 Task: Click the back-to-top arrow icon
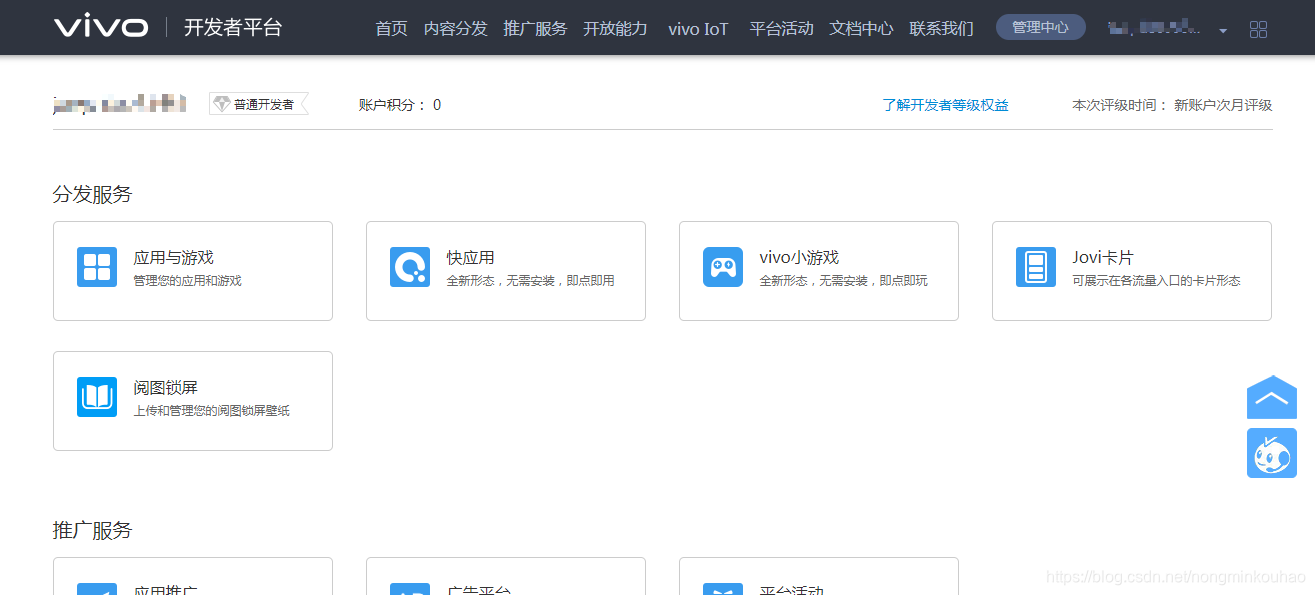coord(1272,397)
